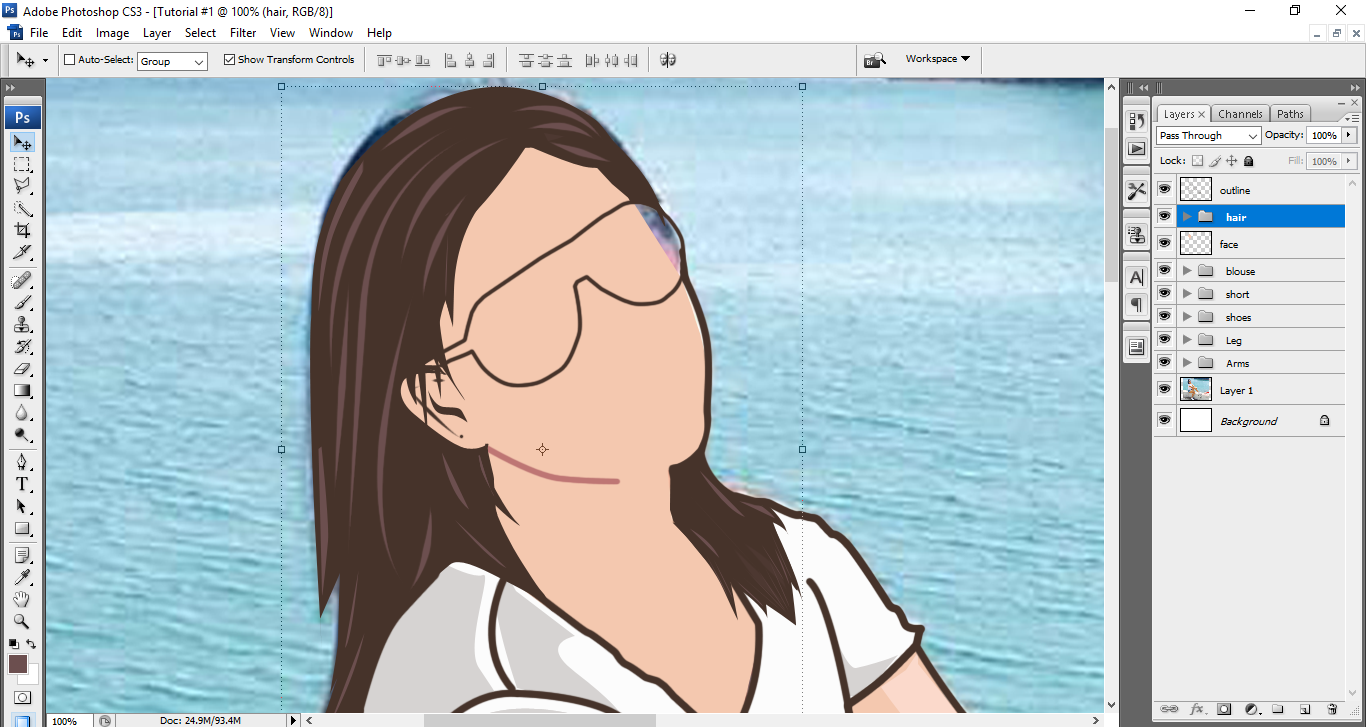1366x727 pixels.
Task: Expand the Leg layer group
Action: pyautogui.click(x=1187, y=339)
